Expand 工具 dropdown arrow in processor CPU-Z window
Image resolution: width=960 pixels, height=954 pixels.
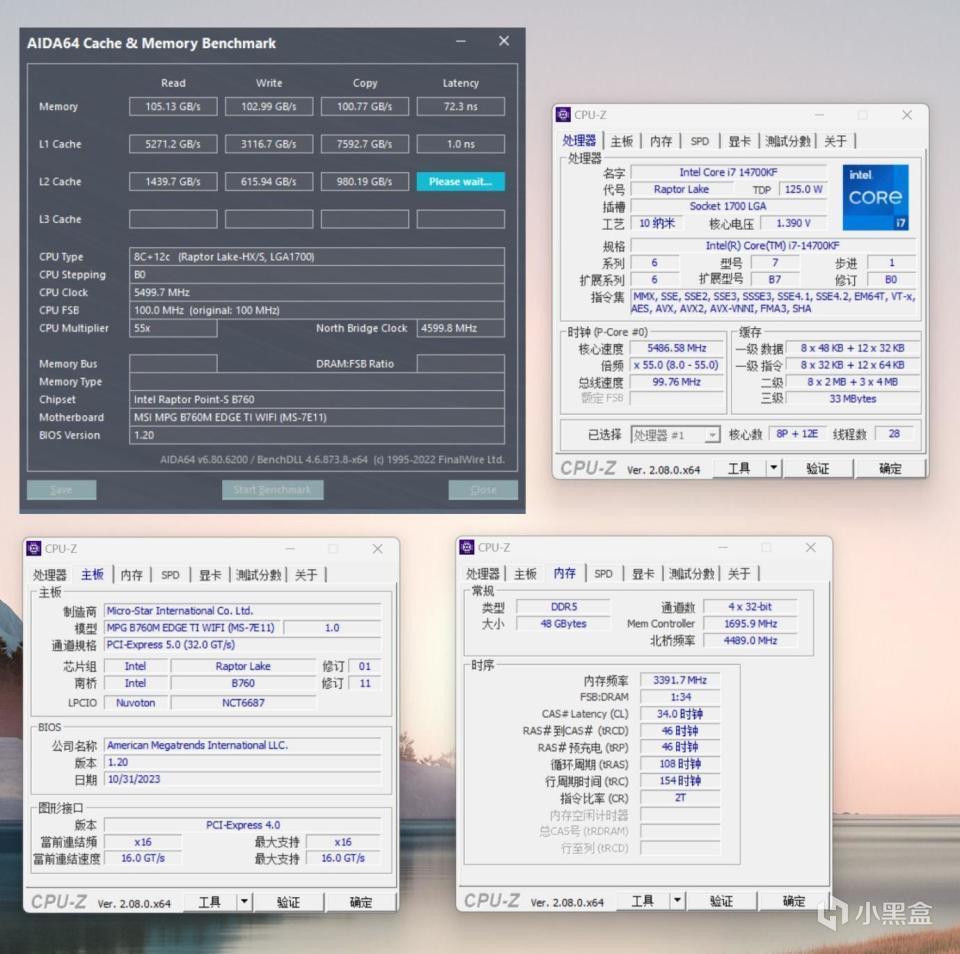[773, 468]
